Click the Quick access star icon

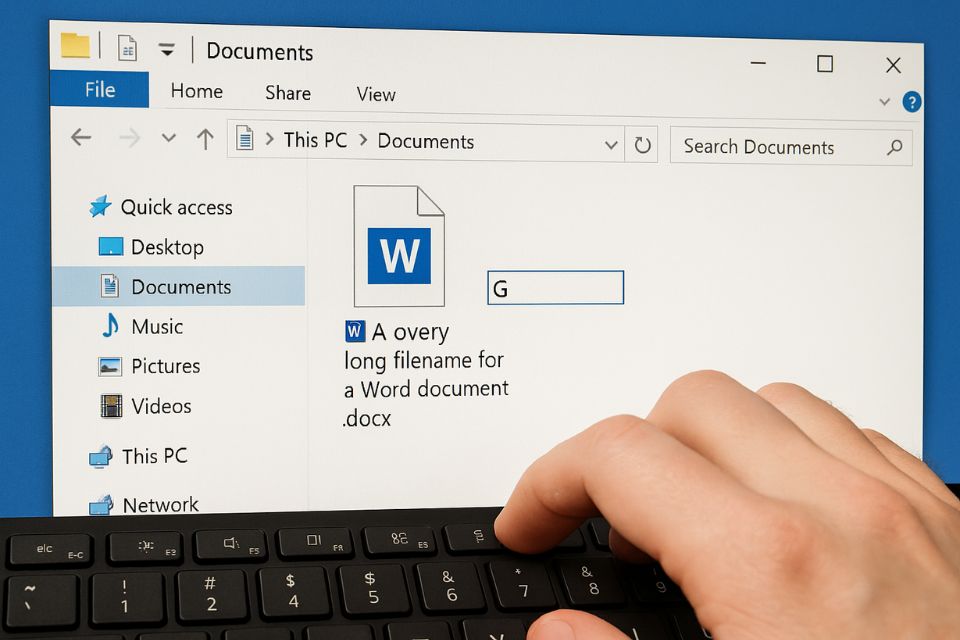[101, 205]
